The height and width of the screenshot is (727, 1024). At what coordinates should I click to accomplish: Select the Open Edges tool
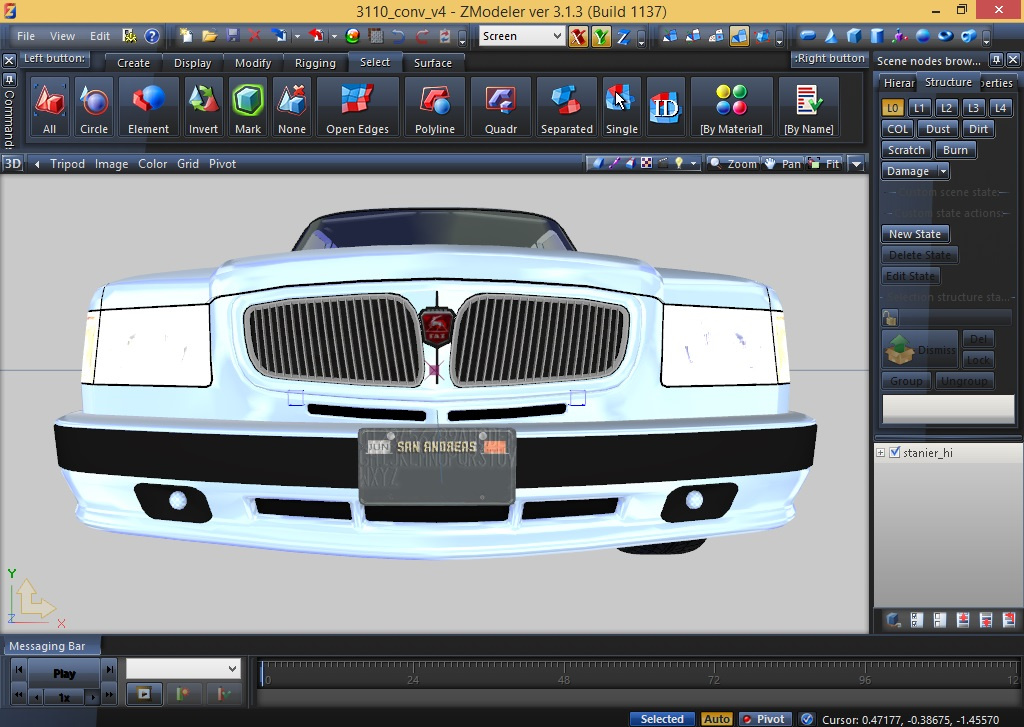click(x=357, y=107)
